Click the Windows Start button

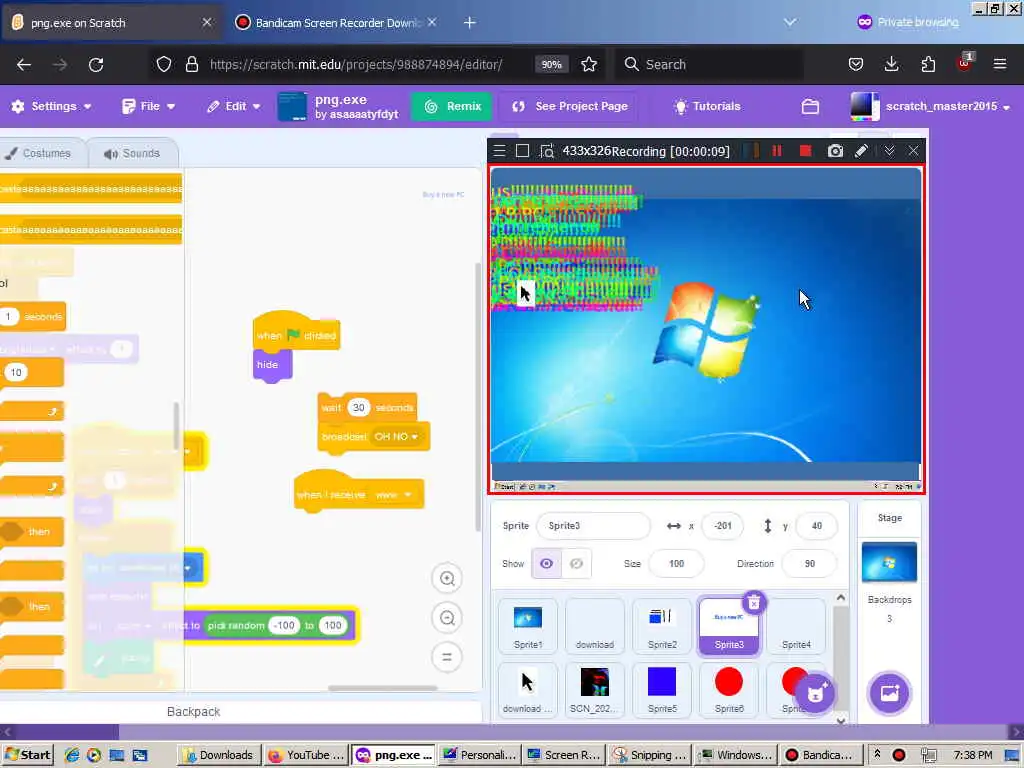tap(27, 755)
